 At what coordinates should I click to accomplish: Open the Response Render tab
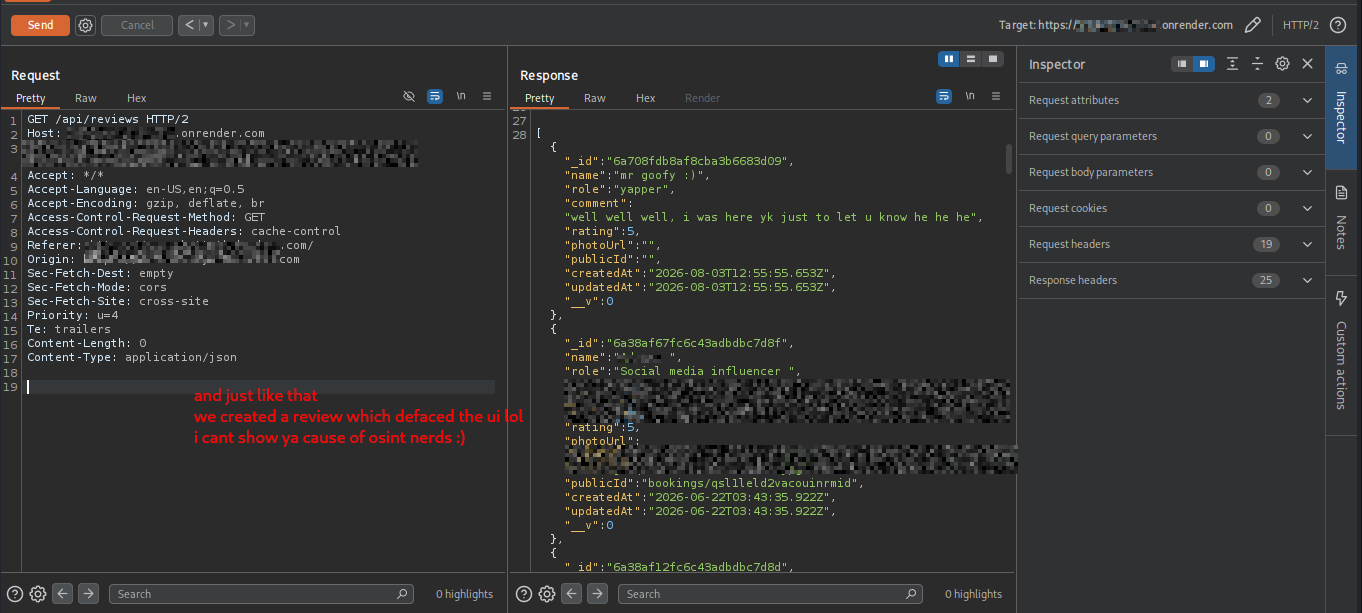tap(702, 98)
